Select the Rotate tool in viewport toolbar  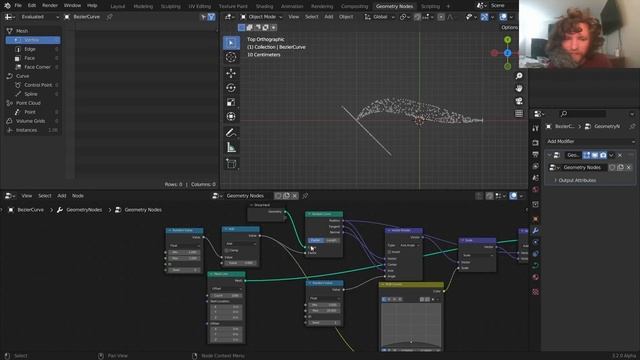231,88
